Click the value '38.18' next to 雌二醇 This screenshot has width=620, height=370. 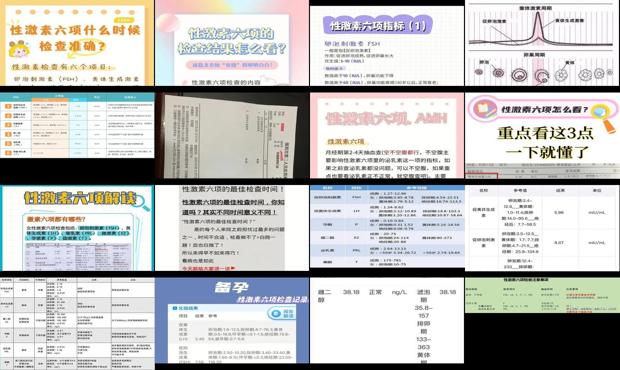(351, 292)
